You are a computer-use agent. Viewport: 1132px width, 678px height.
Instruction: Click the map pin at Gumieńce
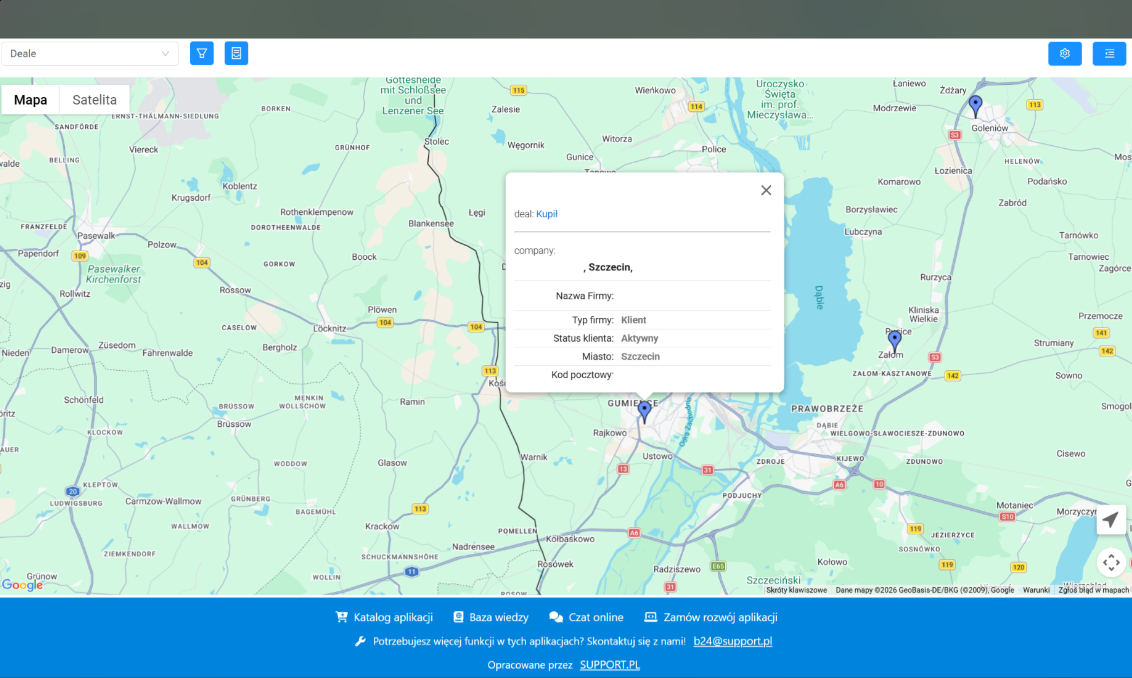(645, 410)
